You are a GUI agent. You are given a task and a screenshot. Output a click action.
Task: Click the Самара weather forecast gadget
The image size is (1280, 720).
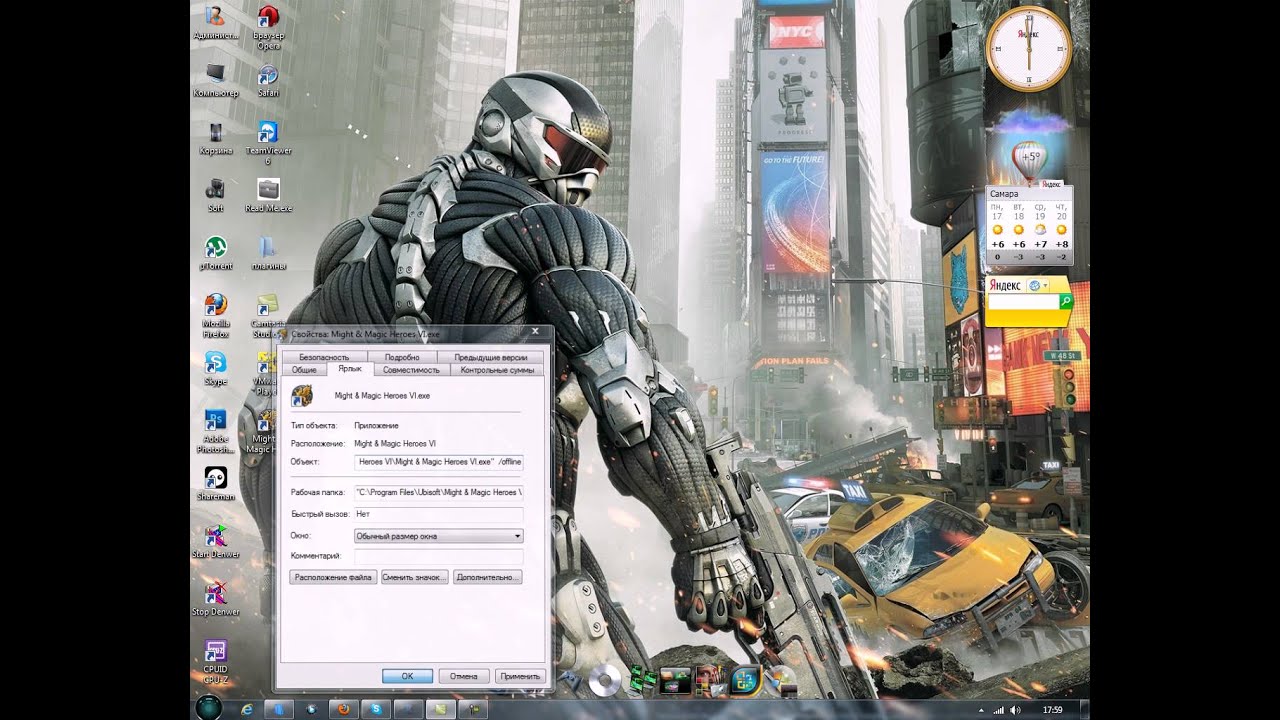1029,225
